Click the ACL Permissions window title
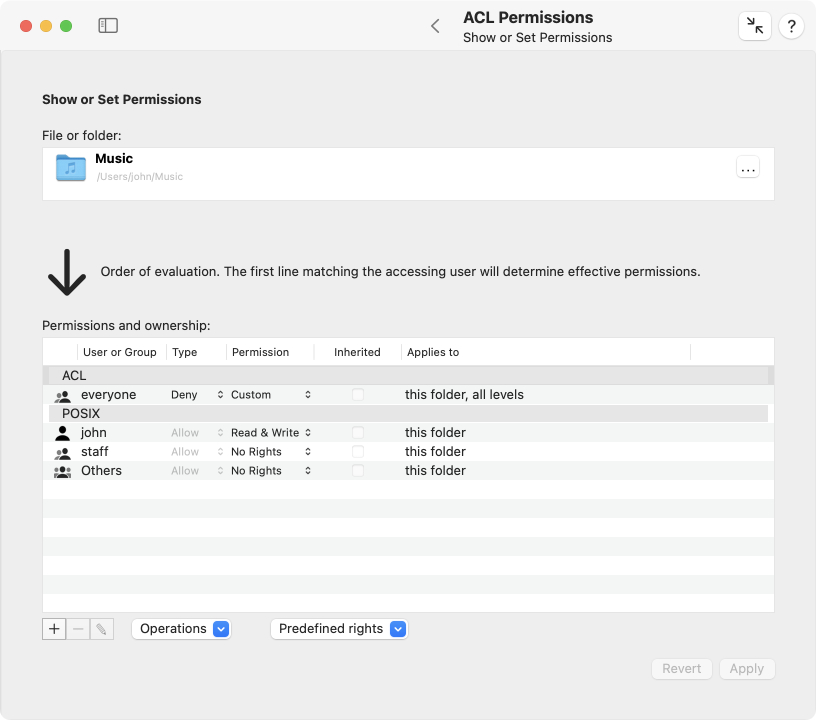 528,17
